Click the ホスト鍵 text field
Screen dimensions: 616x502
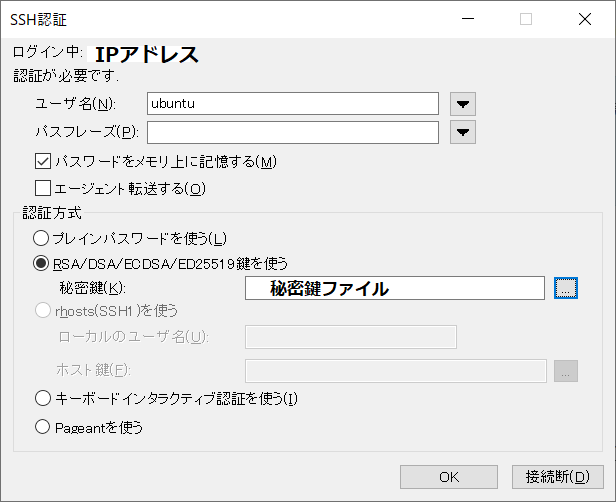(395, 371)
